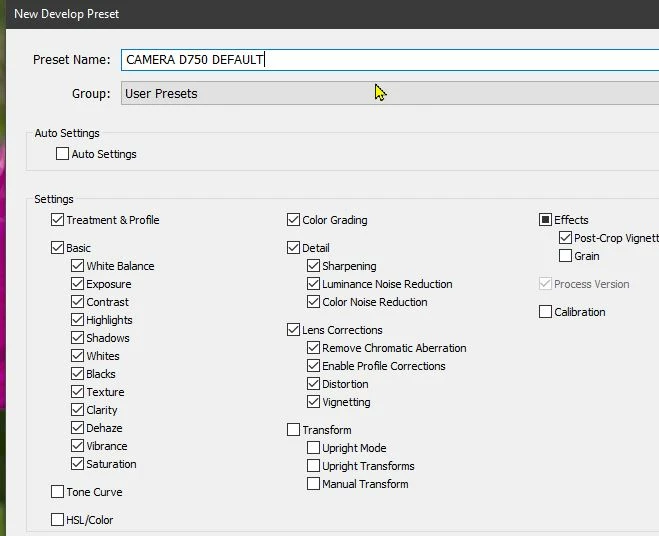Toggle the Lens Corrections group checkbox
The width and height of the screenshot is (659, 536).
(x=293, y=330)
